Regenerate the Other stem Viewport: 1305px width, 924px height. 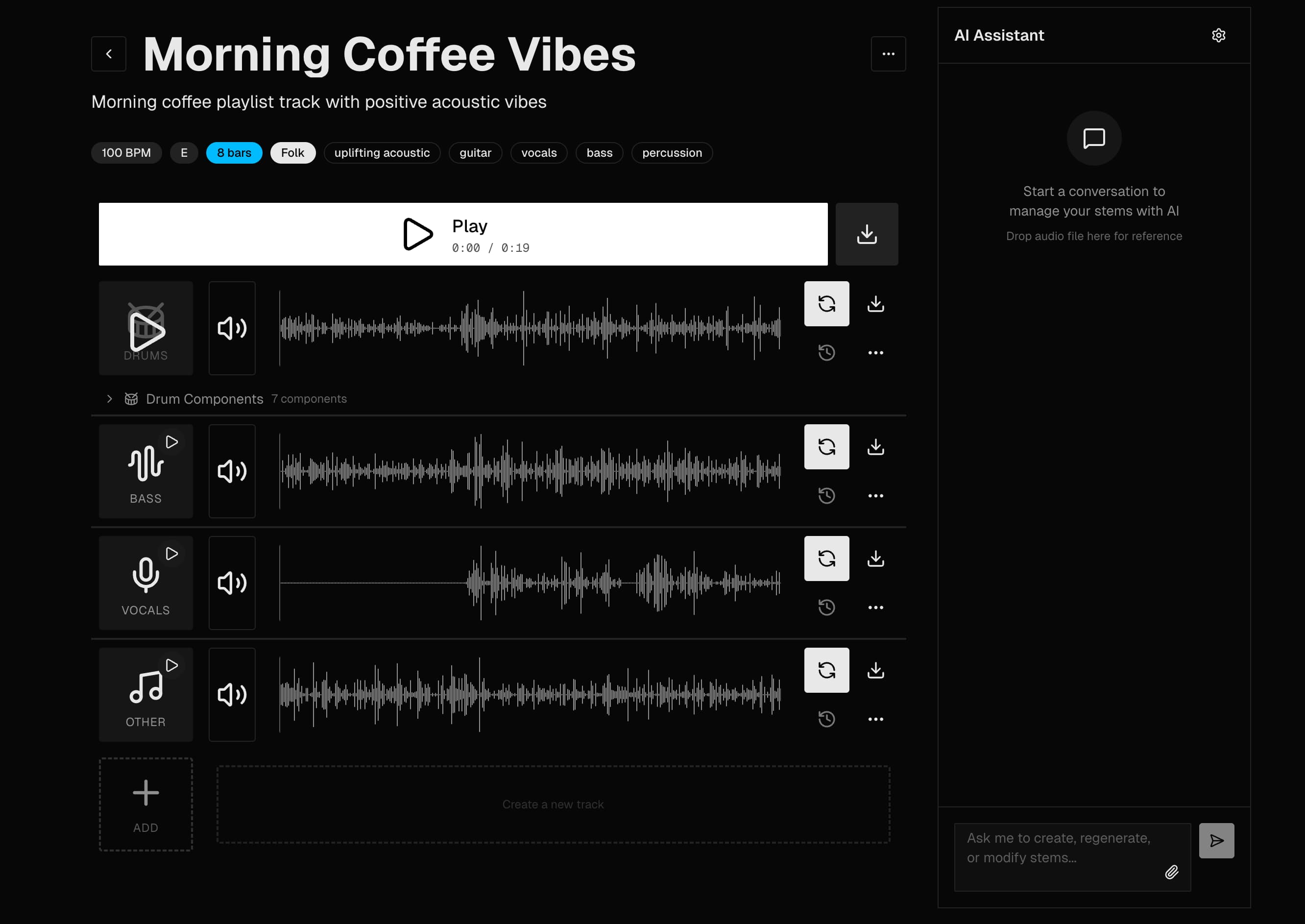coord(826,670)
